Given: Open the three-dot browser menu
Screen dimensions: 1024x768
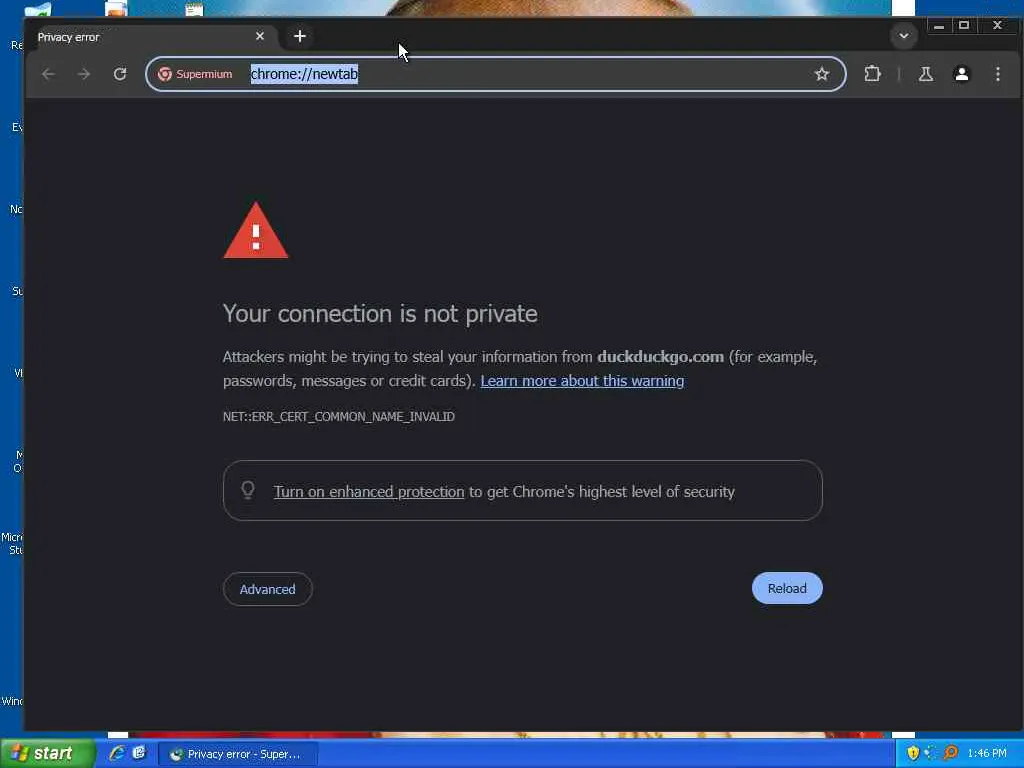Looking at the screenshot, I should 997,74.
